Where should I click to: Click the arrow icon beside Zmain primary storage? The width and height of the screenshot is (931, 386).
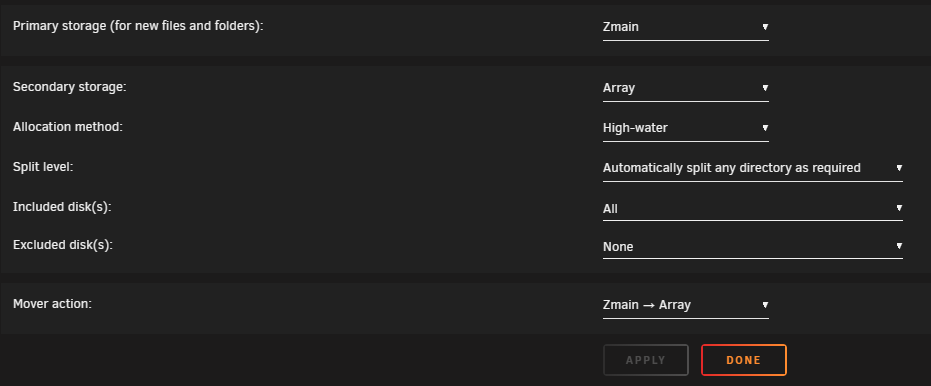[765, 27]
